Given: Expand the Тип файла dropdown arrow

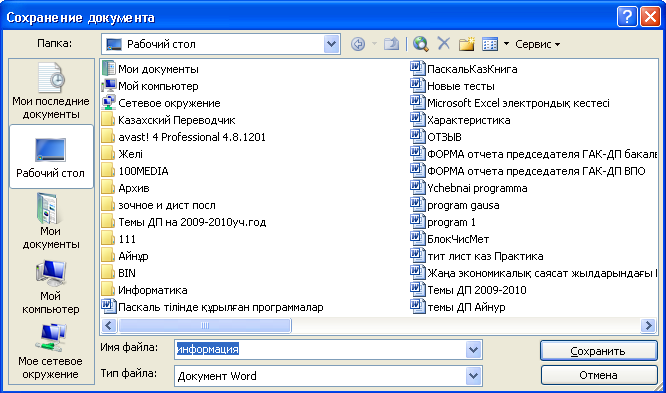Looking at the screenshot, I should [474, 376].
